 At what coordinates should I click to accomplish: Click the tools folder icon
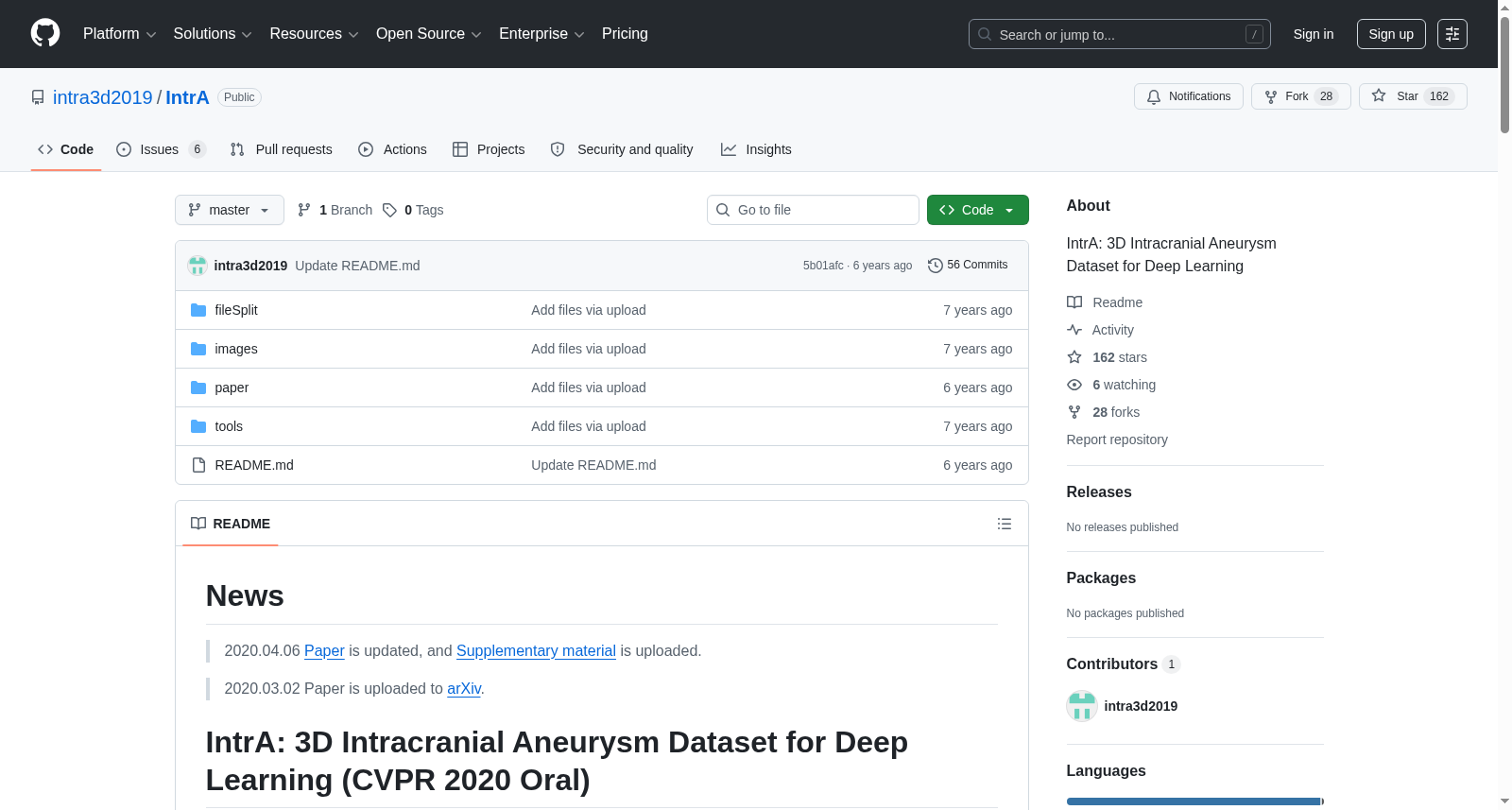click(198, 426)
